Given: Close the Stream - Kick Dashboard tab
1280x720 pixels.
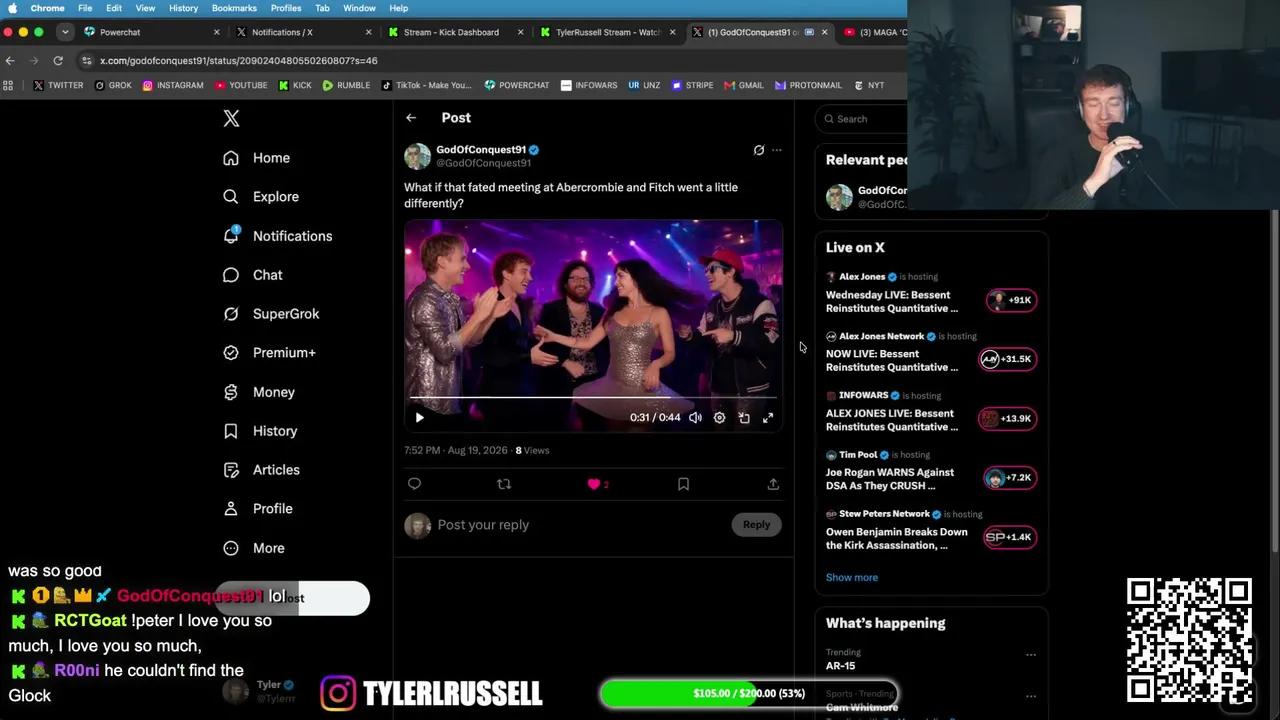Looking at the screenshot, I should pos(520,32).
